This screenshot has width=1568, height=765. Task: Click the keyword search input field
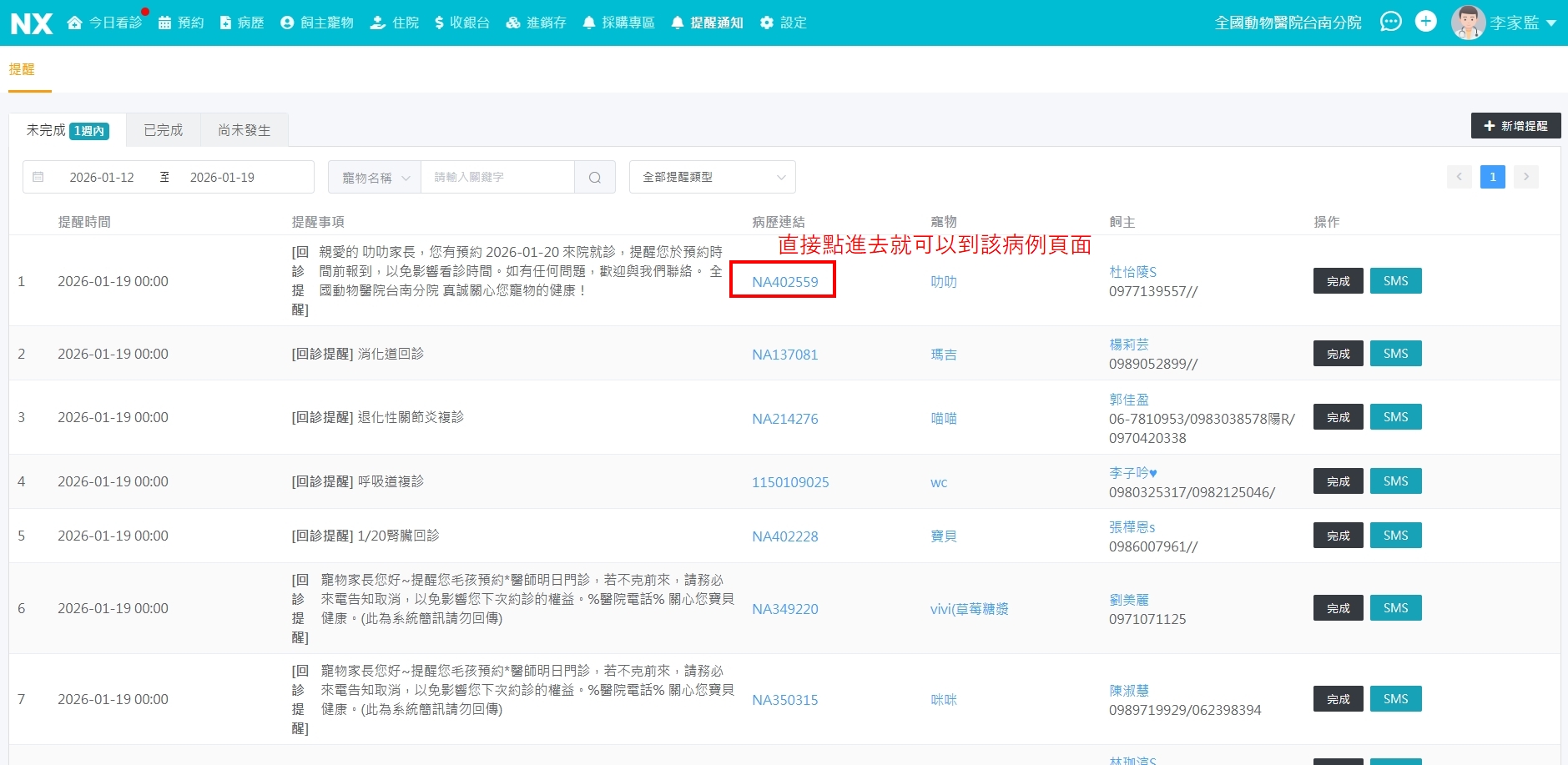(497, 177)
